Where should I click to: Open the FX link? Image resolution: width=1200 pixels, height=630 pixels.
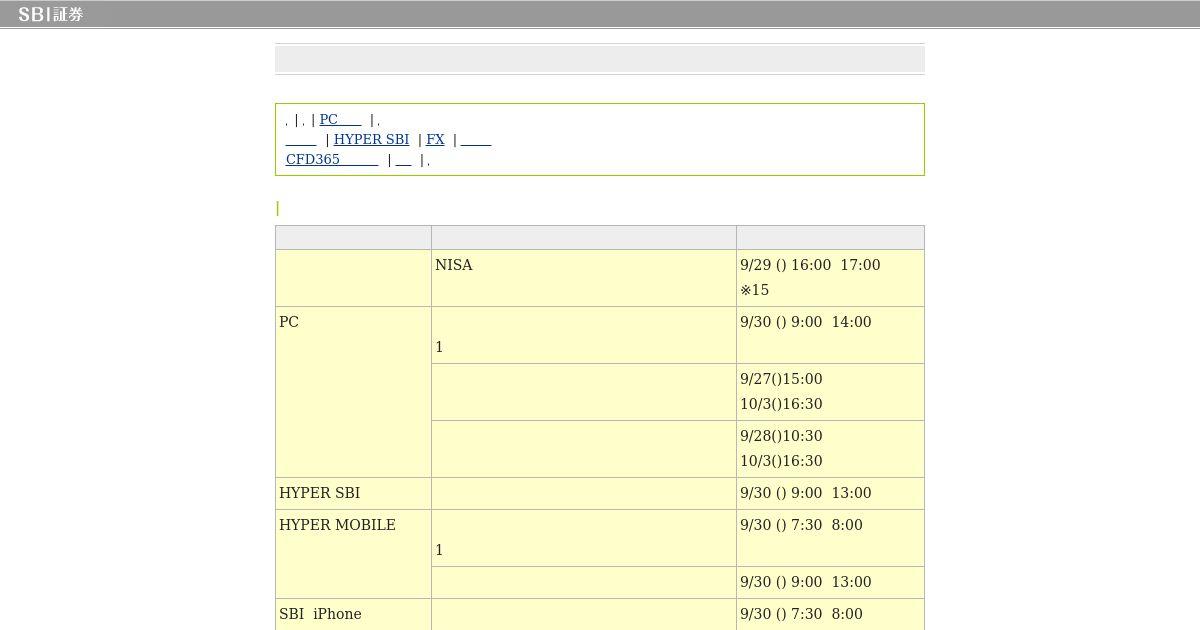435,140
